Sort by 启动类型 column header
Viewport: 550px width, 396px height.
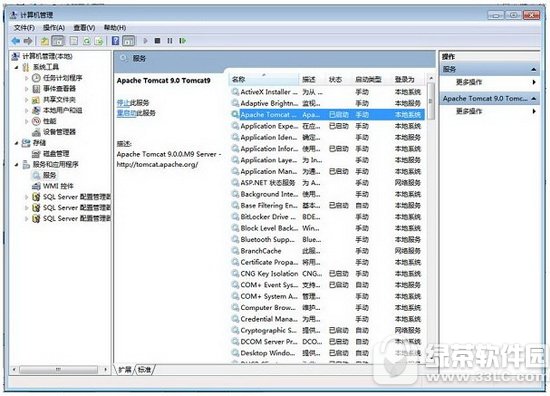(371, 80)
